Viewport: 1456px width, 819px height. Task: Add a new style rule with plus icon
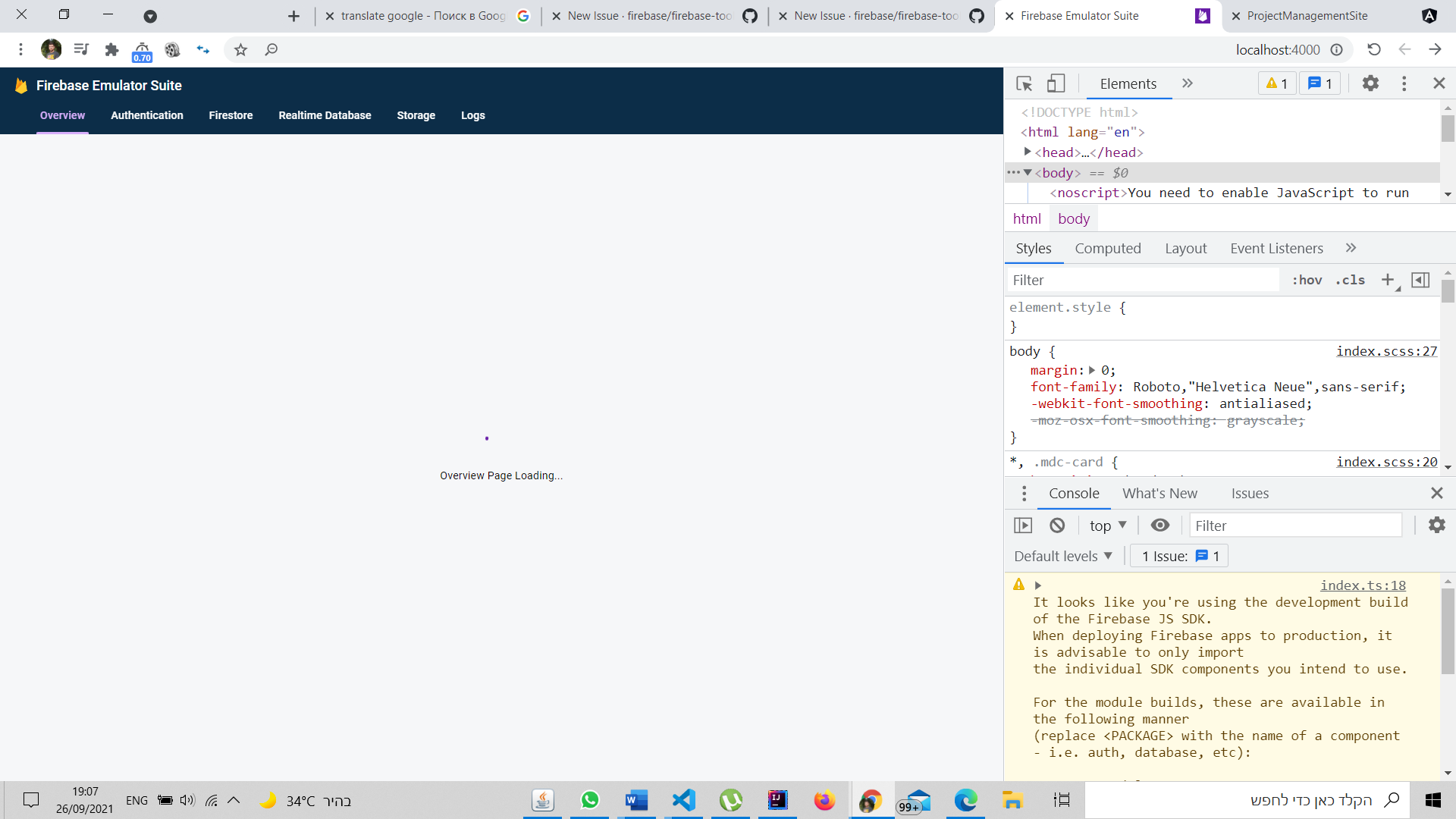pyautogui.click(x=1388, y=280)
